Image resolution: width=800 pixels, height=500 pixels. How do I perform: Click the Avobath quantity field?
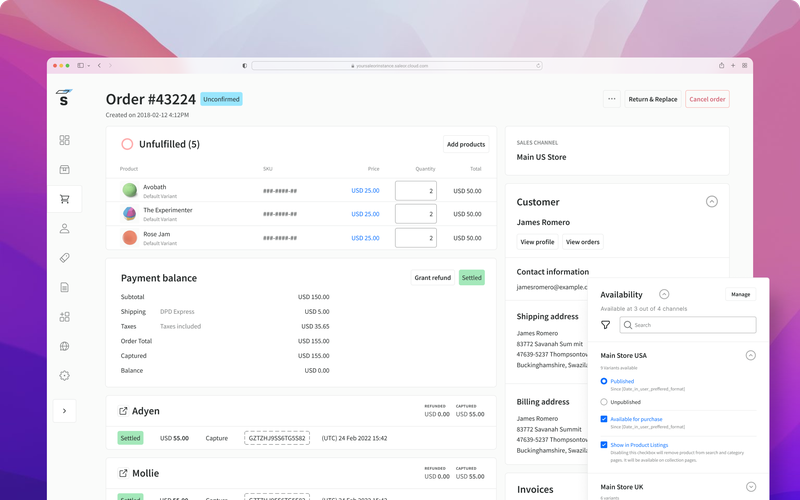[x=416, y=191]
